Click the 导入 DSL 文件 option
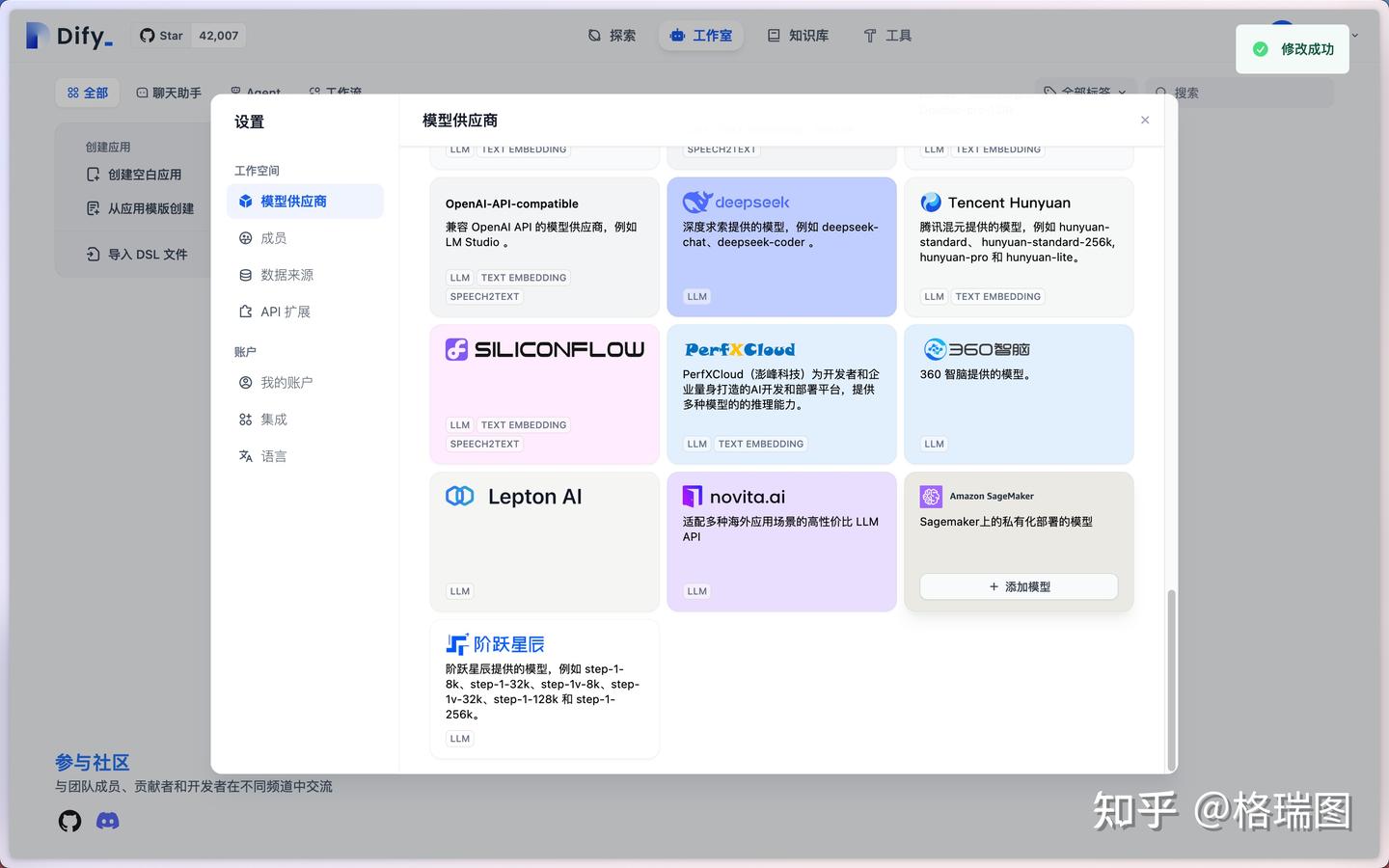Viewport: 1389px width, 868px height. click(140, 254)
